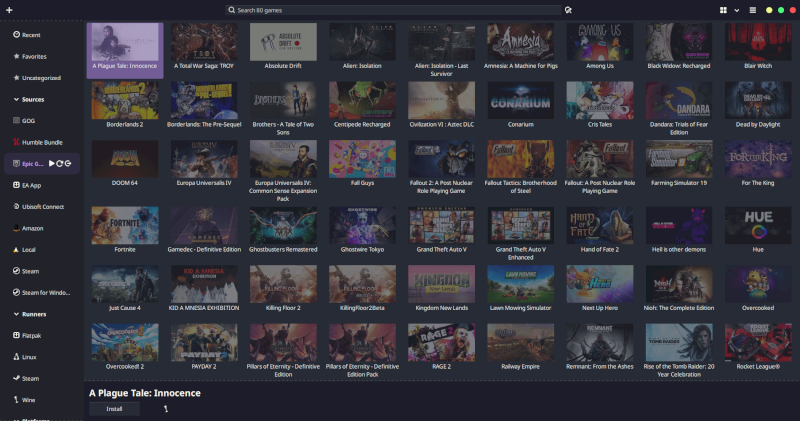Select the GOG source
This screenshot has width=800, height=421.
tap(42, 121)
